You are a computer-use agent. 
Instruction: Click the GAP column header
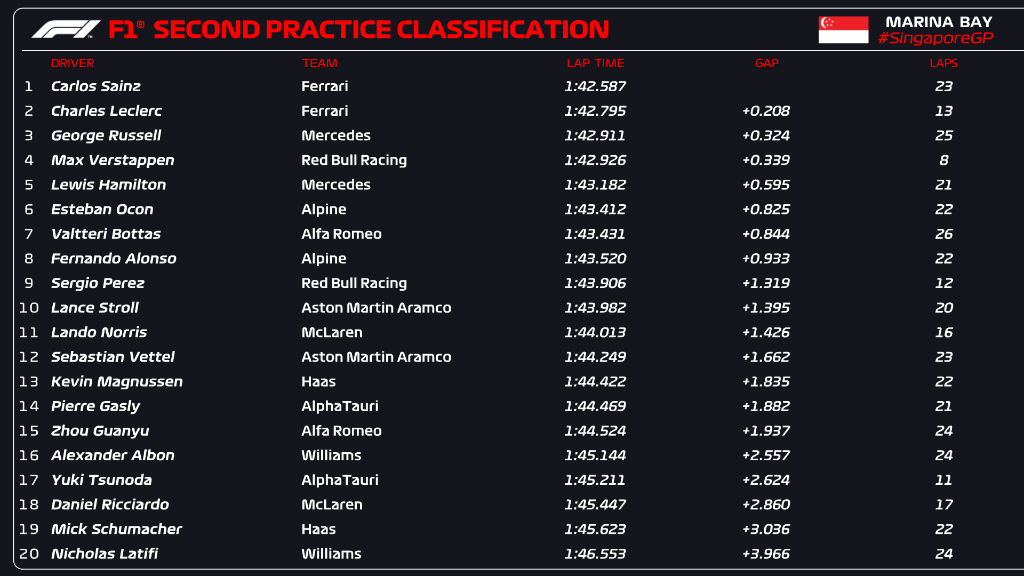point(766,63)
